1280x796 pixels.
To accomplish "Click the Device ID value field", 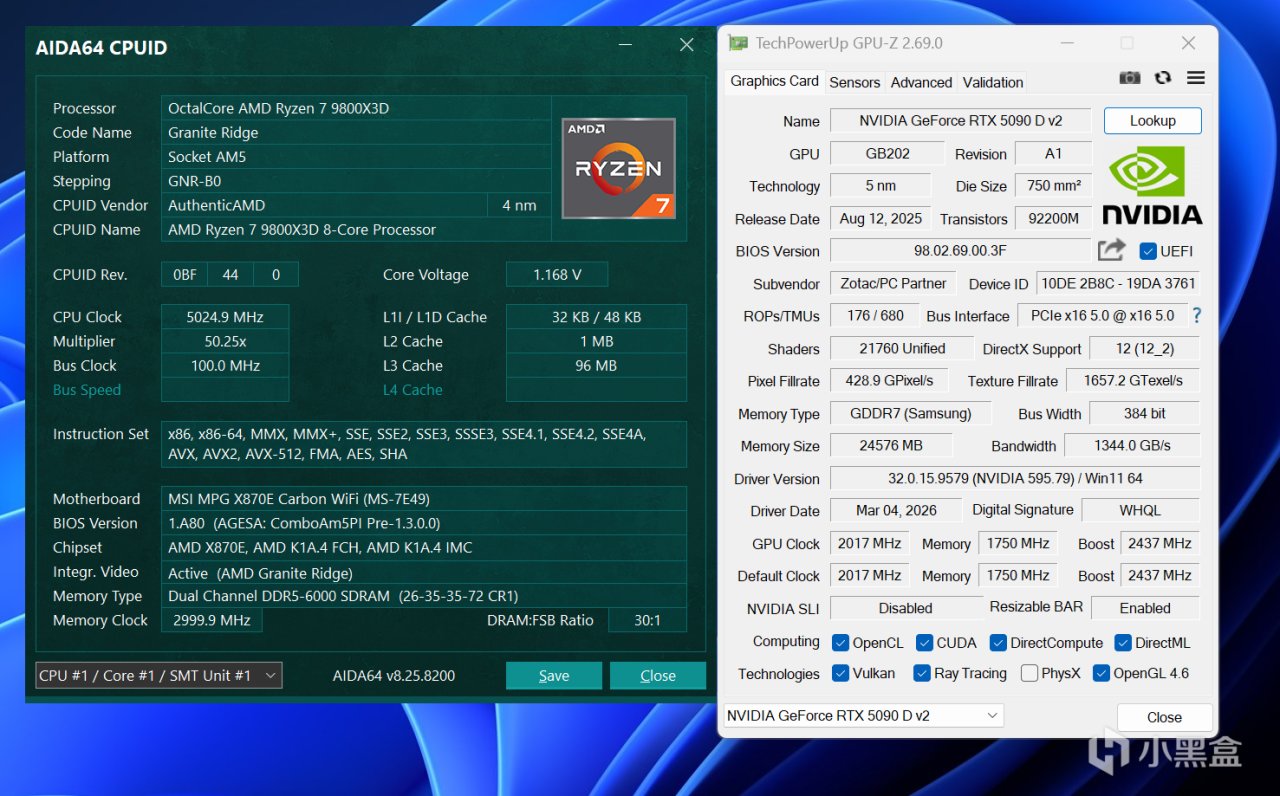I will click(1118, 283).
